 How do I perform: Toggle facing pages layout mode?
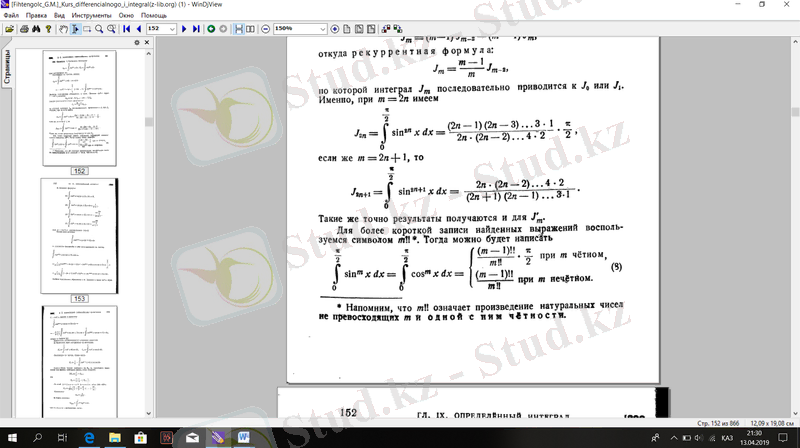coord(250,30)
